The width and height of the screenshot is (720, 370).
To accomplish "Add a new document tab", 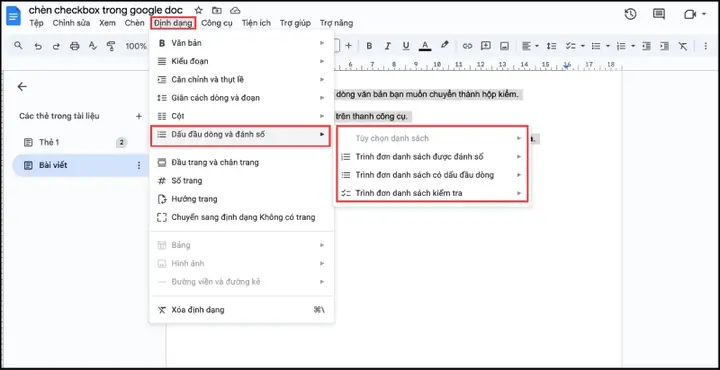I will [139, 116].
